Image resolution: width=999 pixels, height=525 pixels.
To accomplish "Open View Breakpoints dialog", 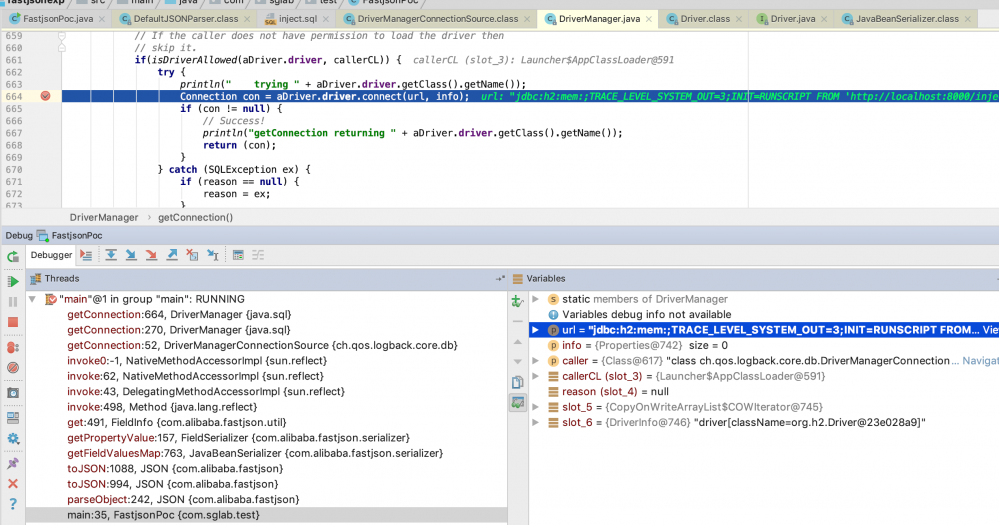I will tap(13, 347).
